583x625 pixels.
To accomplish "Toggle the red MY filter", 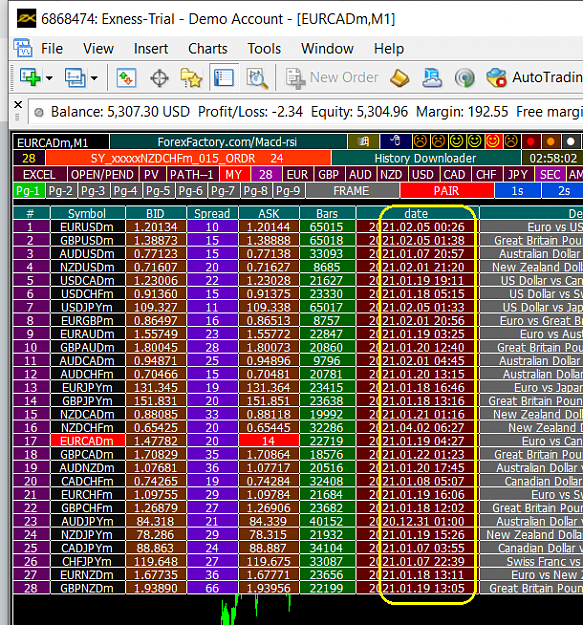I will point(234,175).
